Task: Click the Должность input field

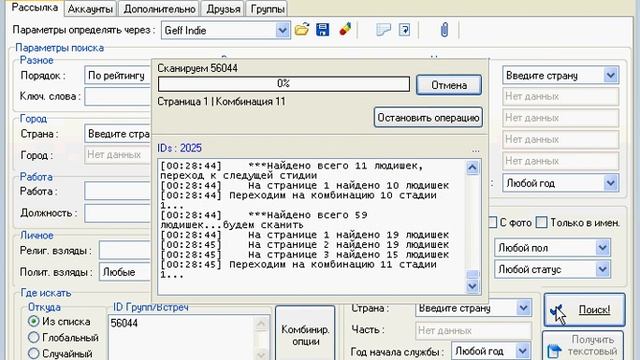Action: coord(118,213)
